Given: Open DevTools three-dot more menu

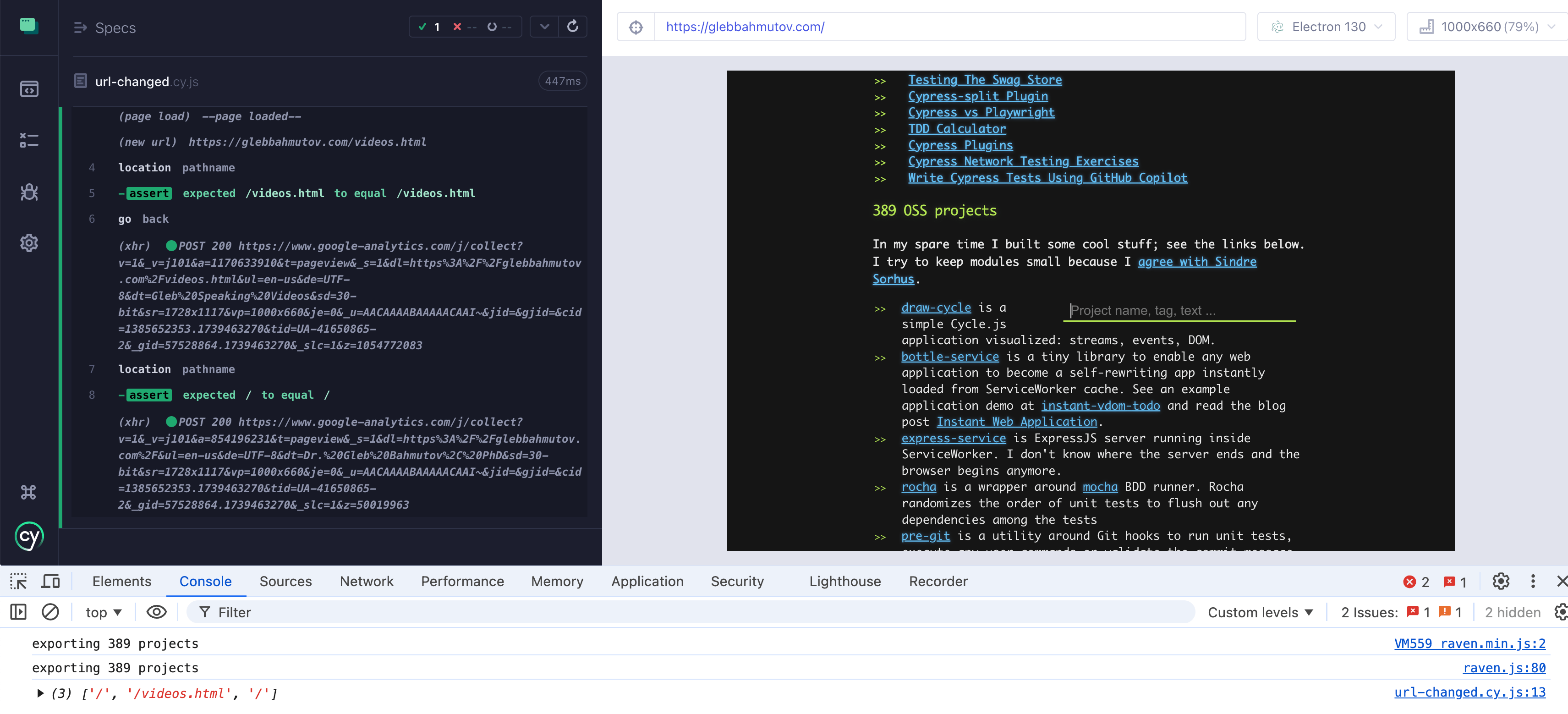Looking at the screenshot, I should pyautogui.click(x=1533, y=581).
